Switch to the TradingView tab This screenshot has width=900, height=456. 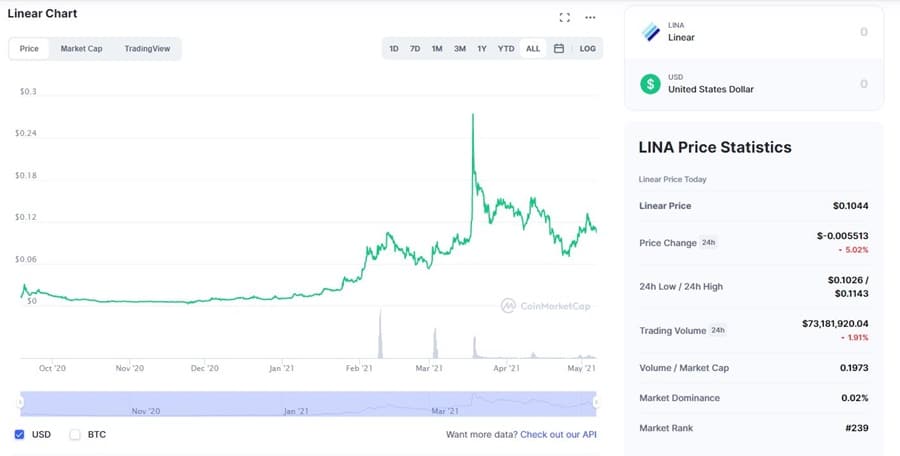147,48
